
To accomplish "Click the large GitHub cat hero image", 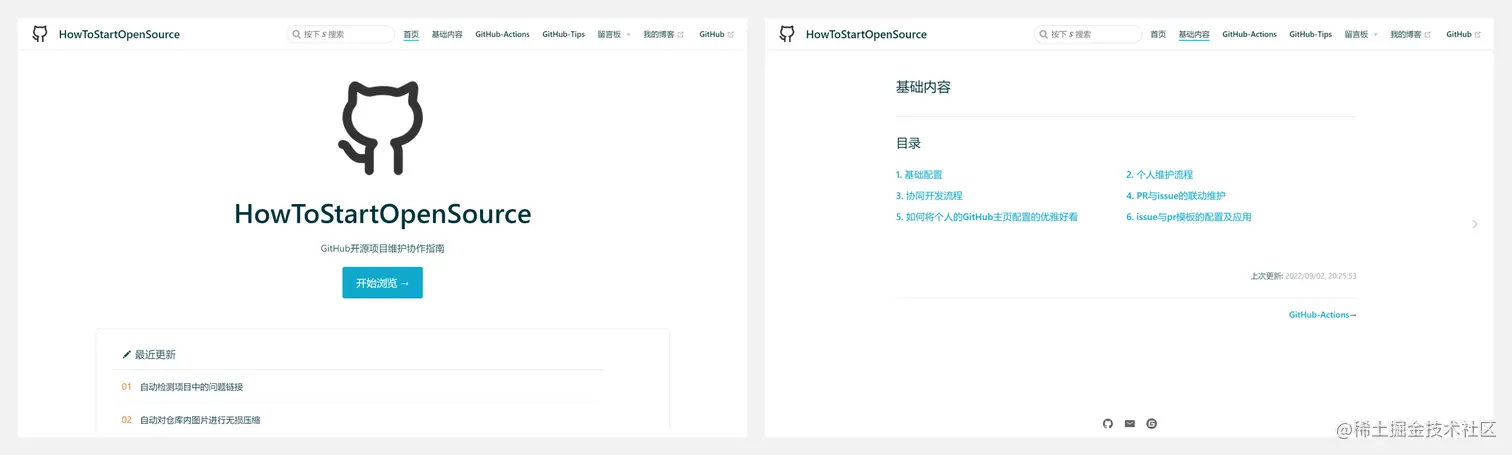I will (382, 127).
